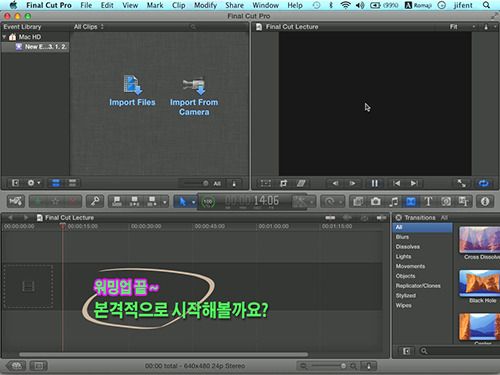Go to the next edit point

pyautogui.click(x=414, y=183)
